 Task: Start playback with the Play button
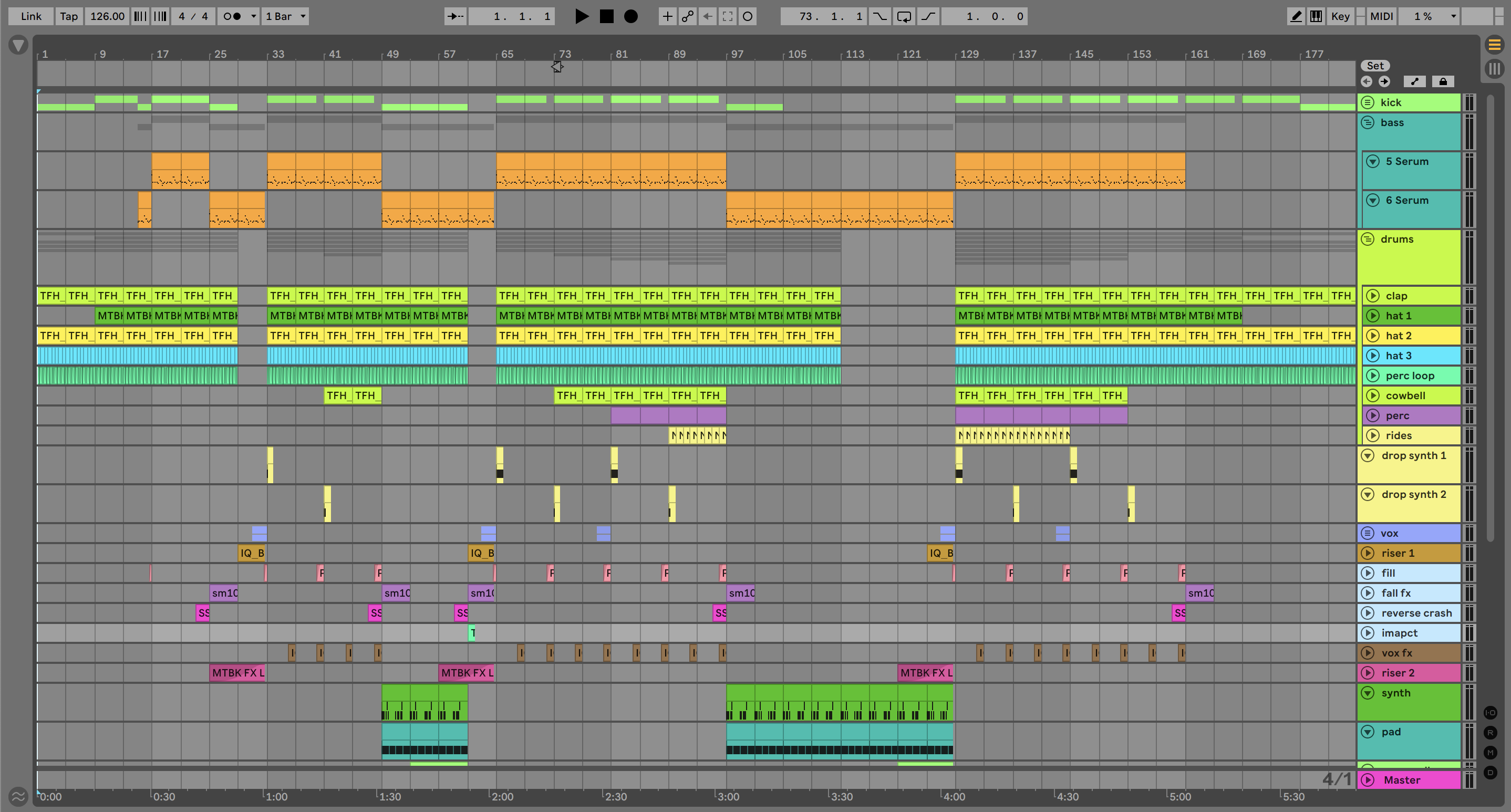tap(581, 16)
